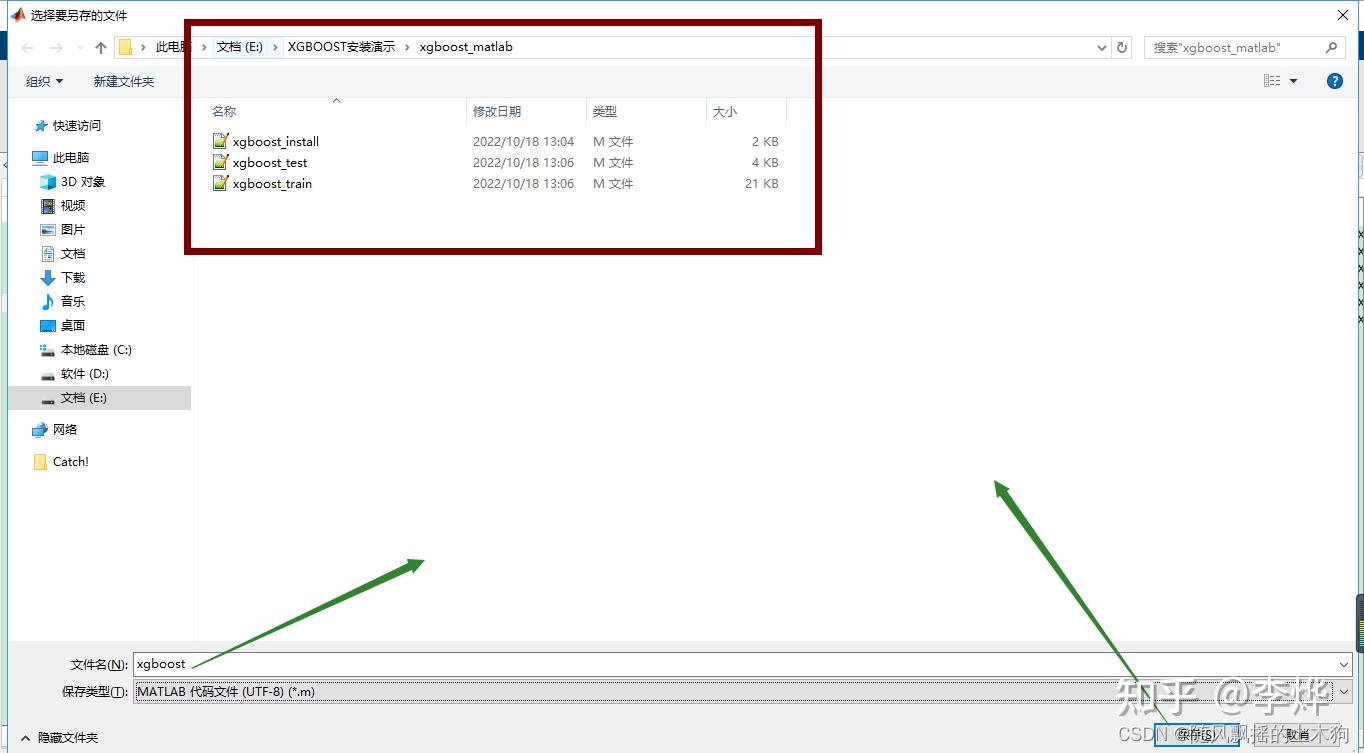Open the 保存类型 file type dropdown

click(x=1345, y=691)
